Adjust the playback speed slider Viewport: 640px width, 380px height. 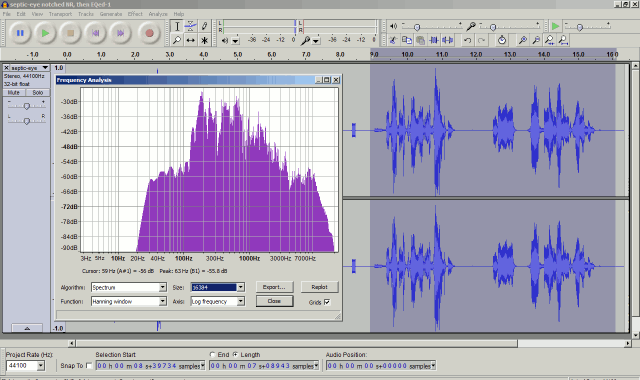tap(579, 27)
